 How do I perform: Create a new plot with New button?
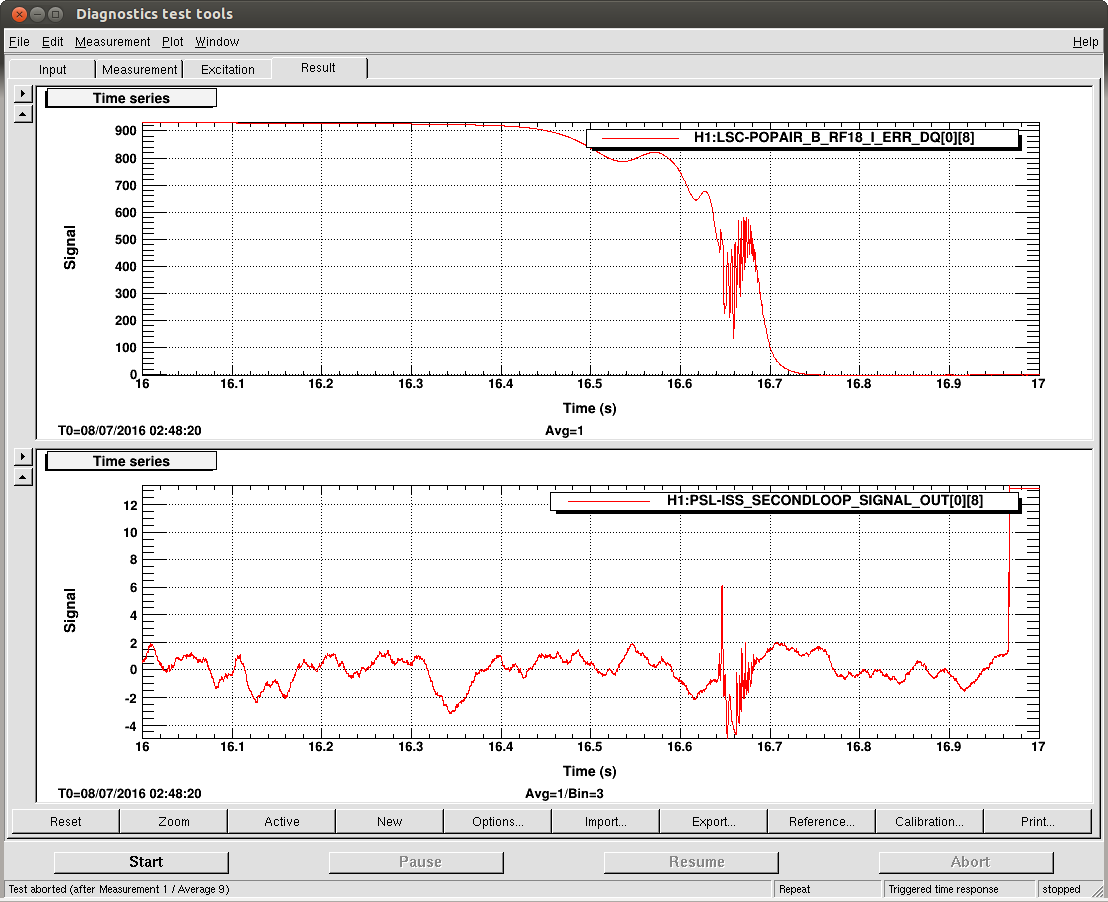pos(389,821)
